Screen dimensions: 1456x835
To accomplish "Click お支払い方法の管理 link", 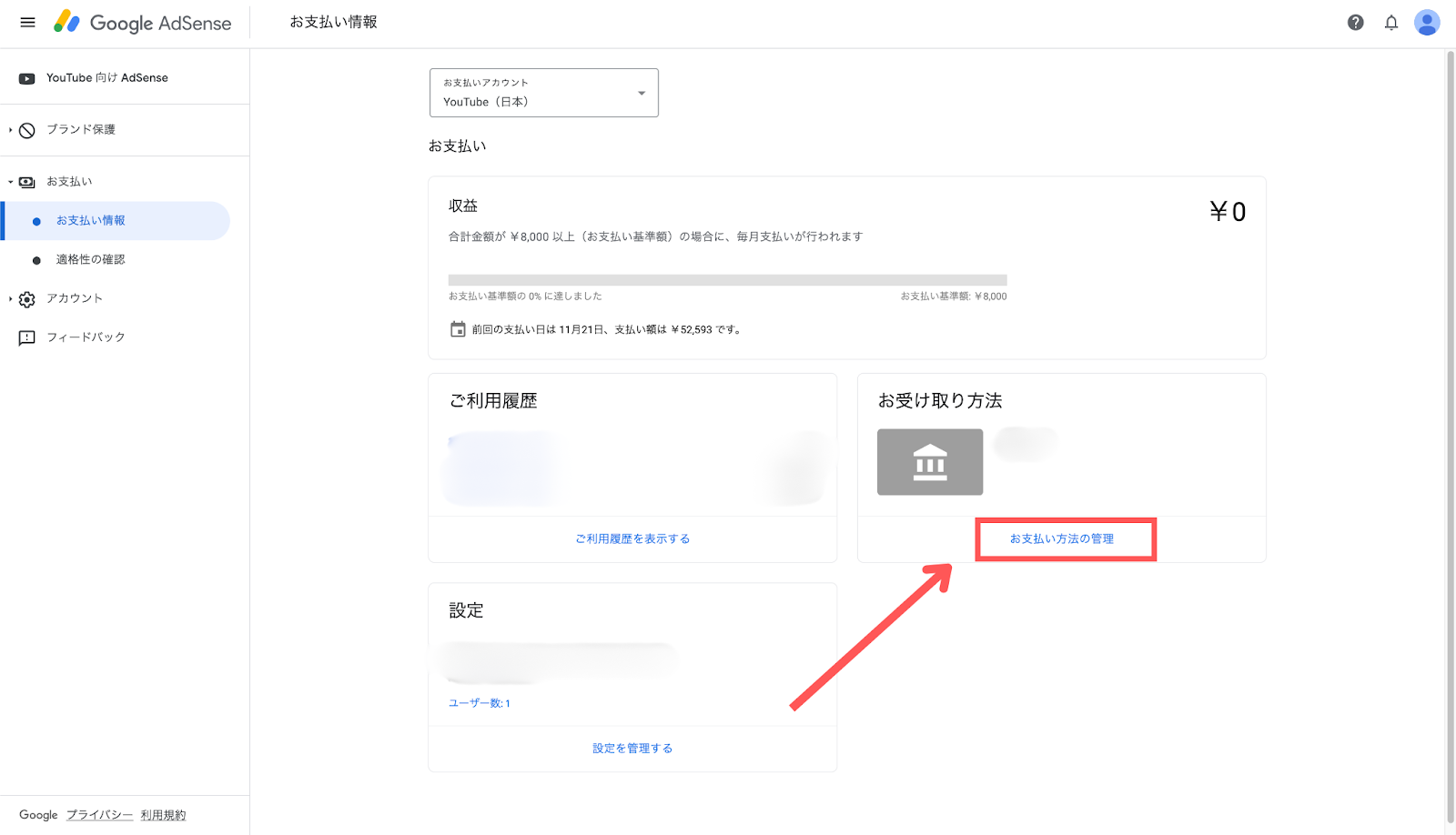I will (x=1062, y=538).
